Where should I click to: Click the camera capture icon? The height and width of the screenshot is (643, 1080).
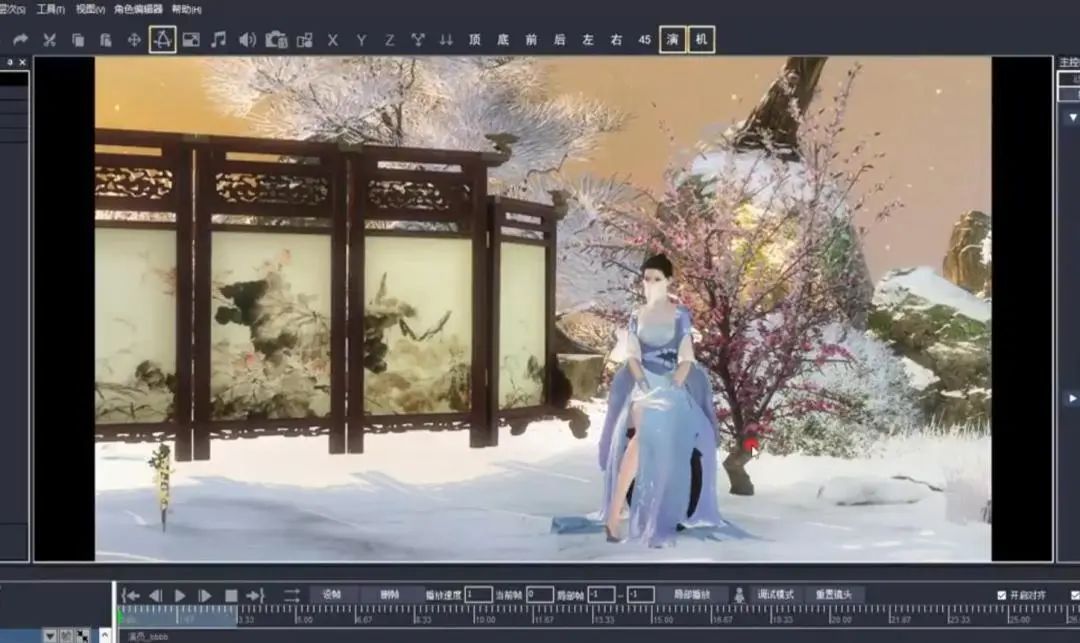pyautogui.click(x=277, y=40)
